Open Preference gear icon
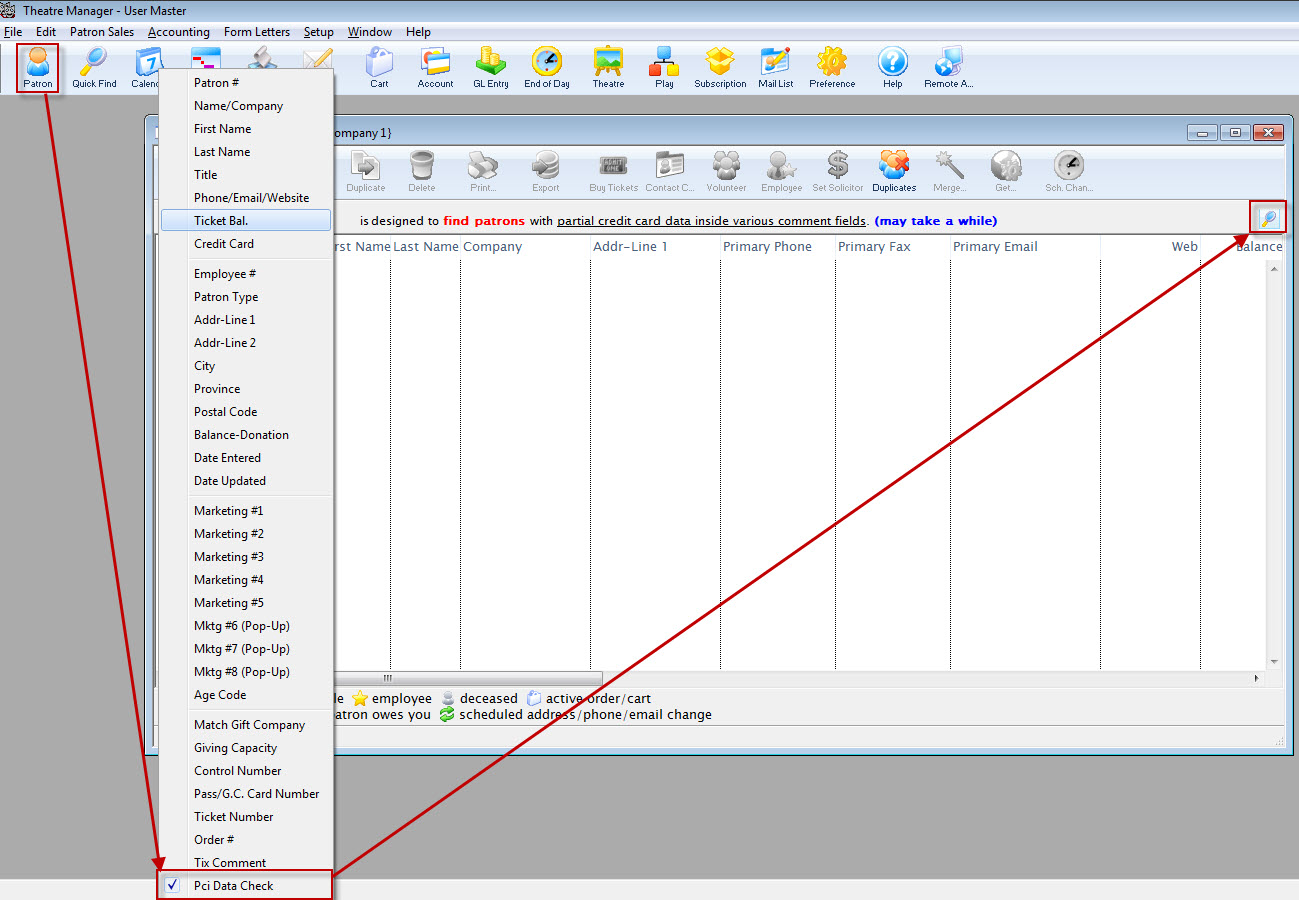 coord(832,68)
